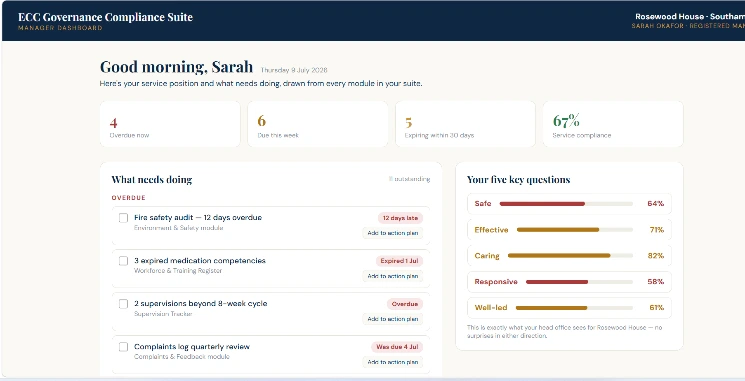Click the 'Overdue' status badge on supervisions
Viewport: 745px width, 381px height.
coord(404,304)
